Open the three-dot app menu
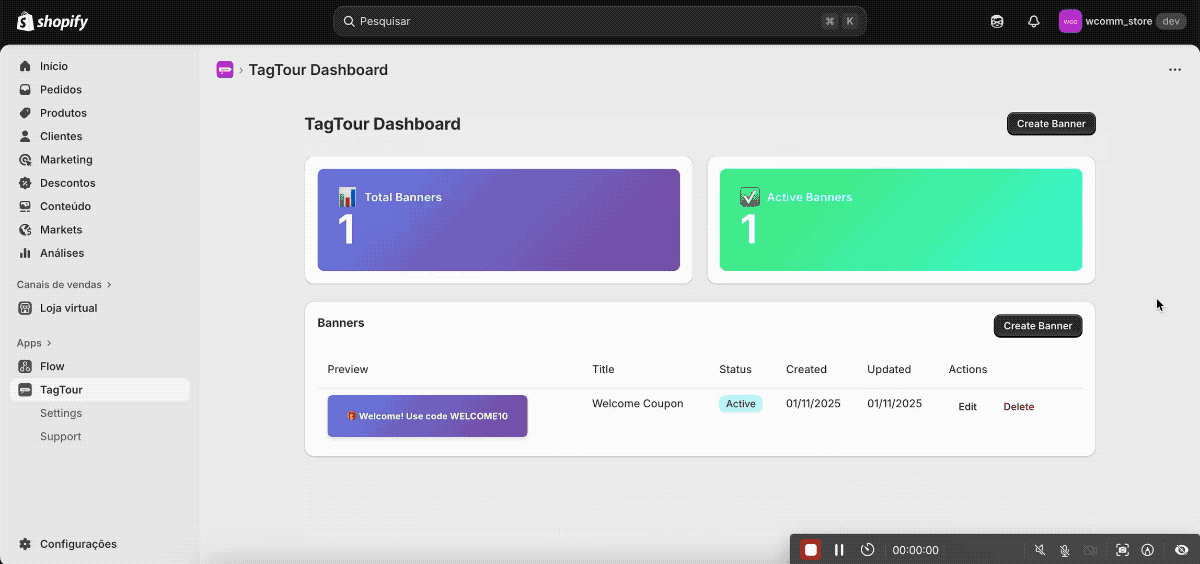 click(1175, 70)
